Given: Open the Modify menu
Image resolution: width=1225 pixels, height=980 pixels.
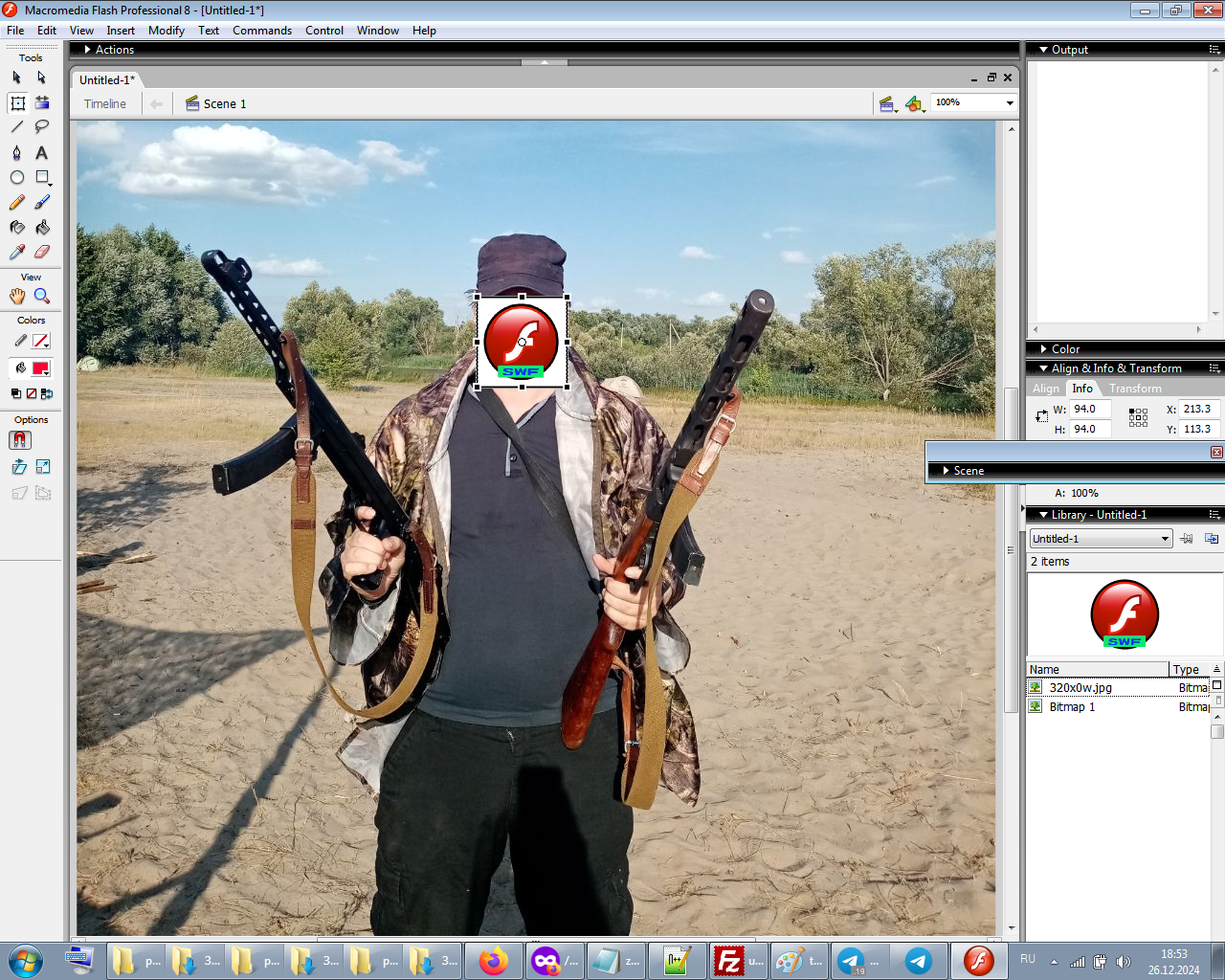Looking at the screenshot, I should (167, 31).
